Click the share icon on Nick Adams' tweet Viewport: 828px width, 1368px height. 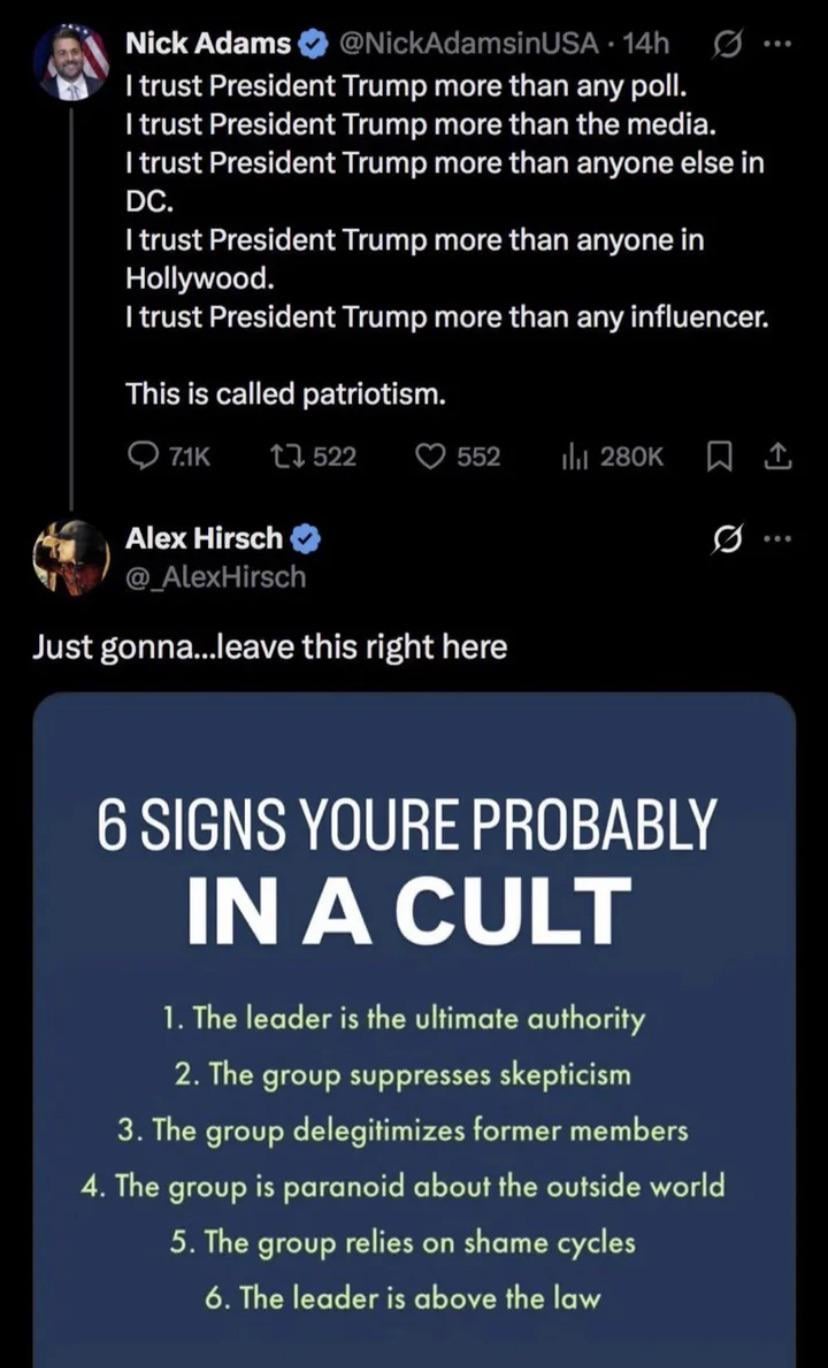point(778,456)
